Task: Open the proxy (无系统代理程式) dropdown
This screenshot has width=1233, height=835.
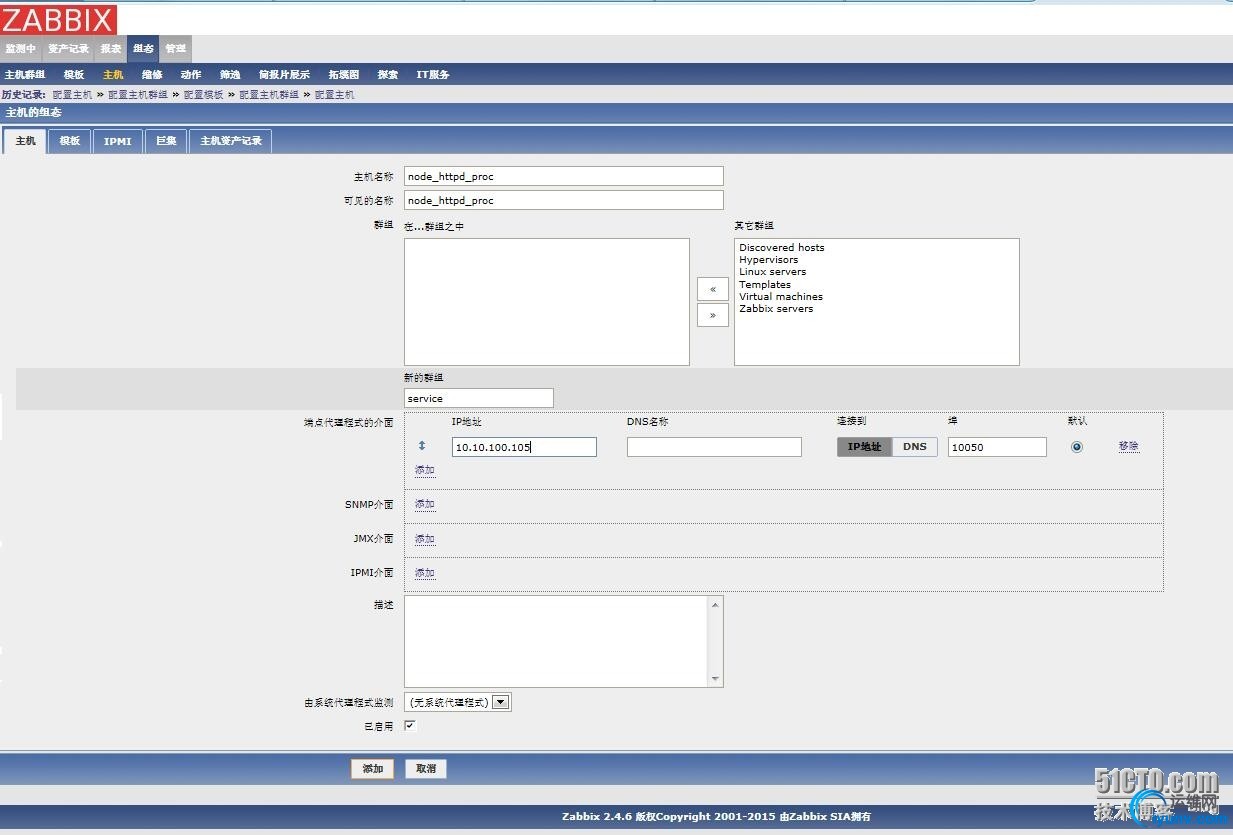Action: 458,702
